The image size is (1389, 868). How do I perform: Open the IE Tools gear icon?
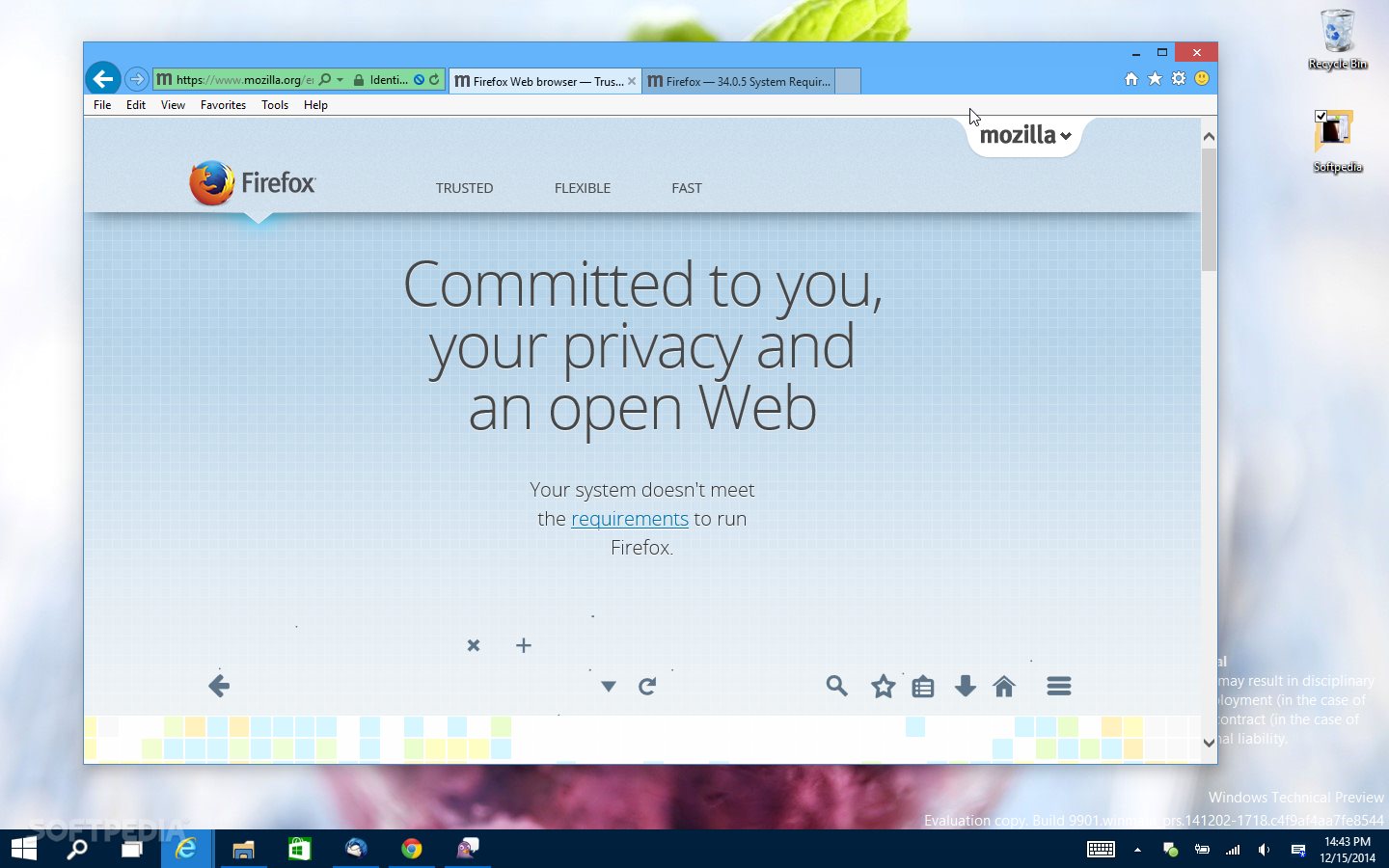coord(1179,79)
